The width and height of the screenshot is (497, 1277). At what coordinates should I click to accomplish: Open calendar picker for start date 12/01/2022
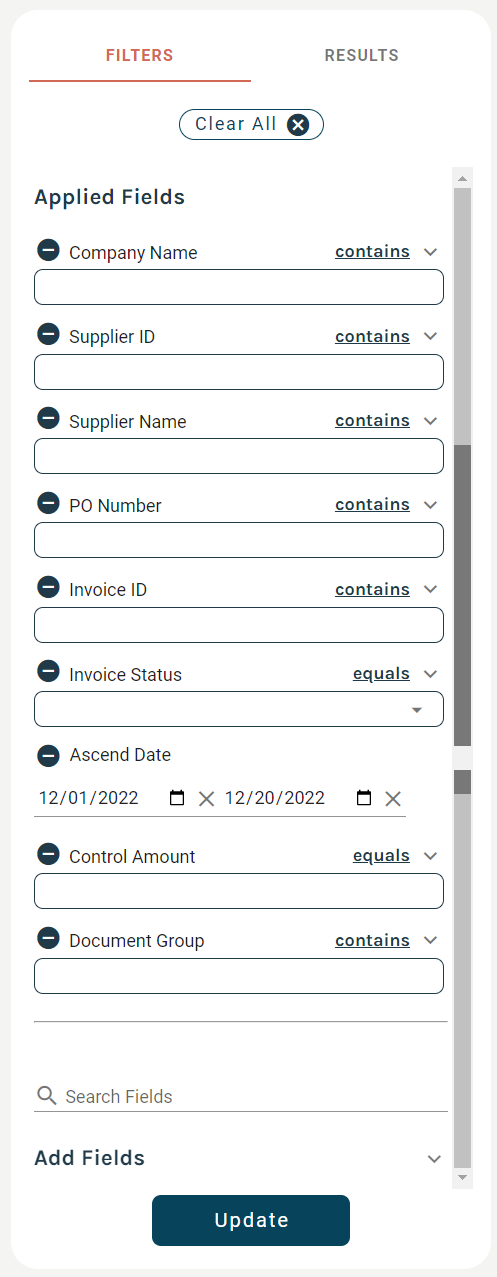[177, 798]
